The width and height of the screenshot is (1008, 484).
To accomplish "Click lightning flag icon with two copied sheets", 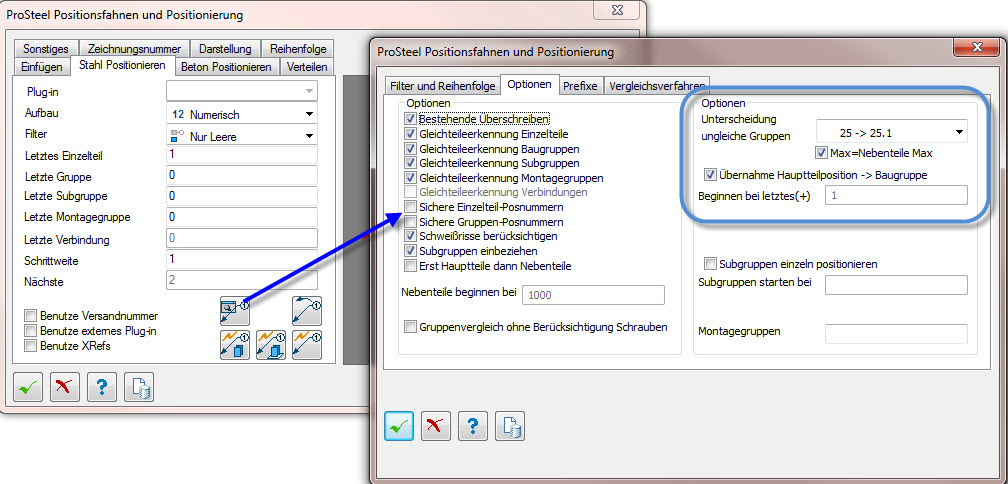I will pos(235,345).
